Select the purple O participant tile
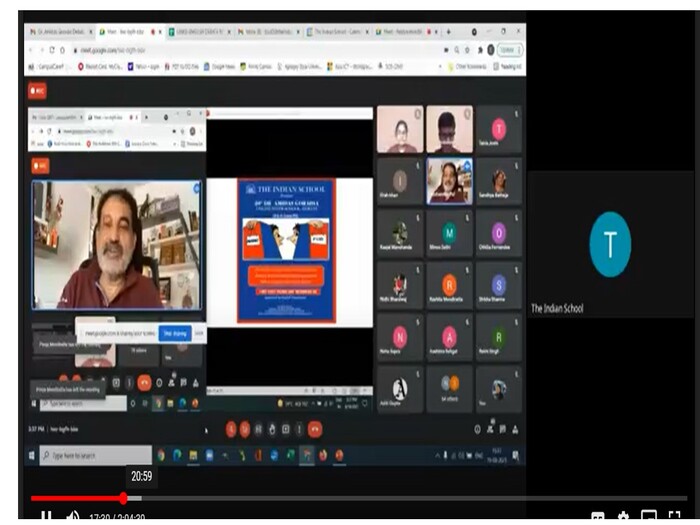Screen dimensions: 700x525 click(x=499, y=233)
